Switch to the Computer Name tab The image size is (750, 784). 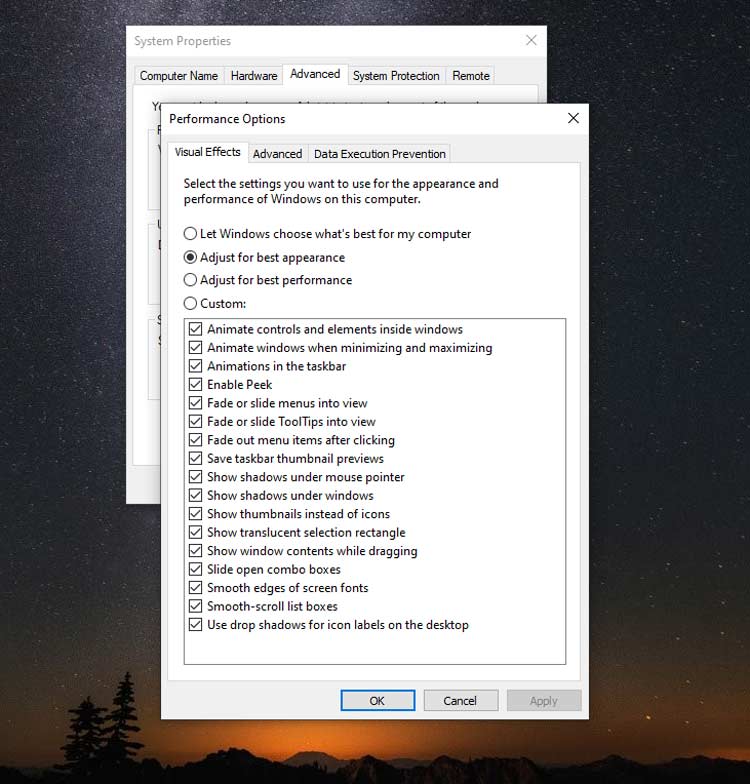[178, 76]
